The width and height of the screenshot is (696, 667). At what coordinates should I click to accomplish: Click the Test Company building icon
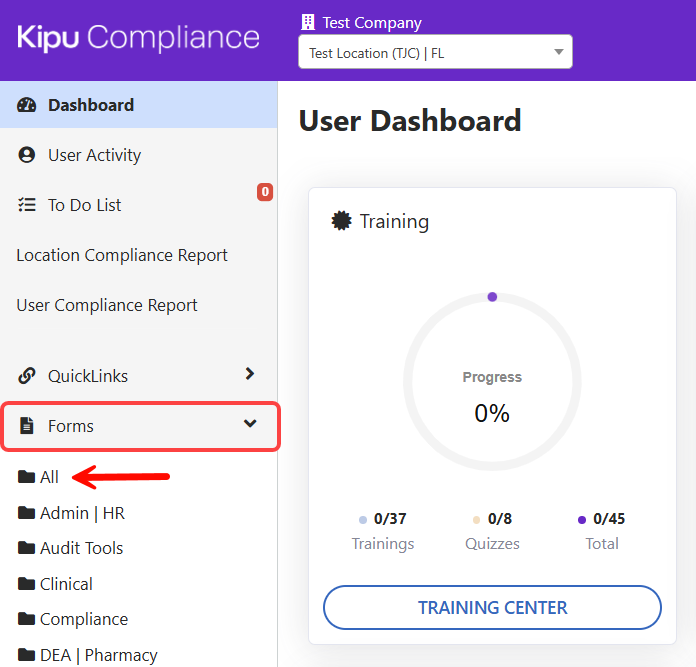(307, 22)
